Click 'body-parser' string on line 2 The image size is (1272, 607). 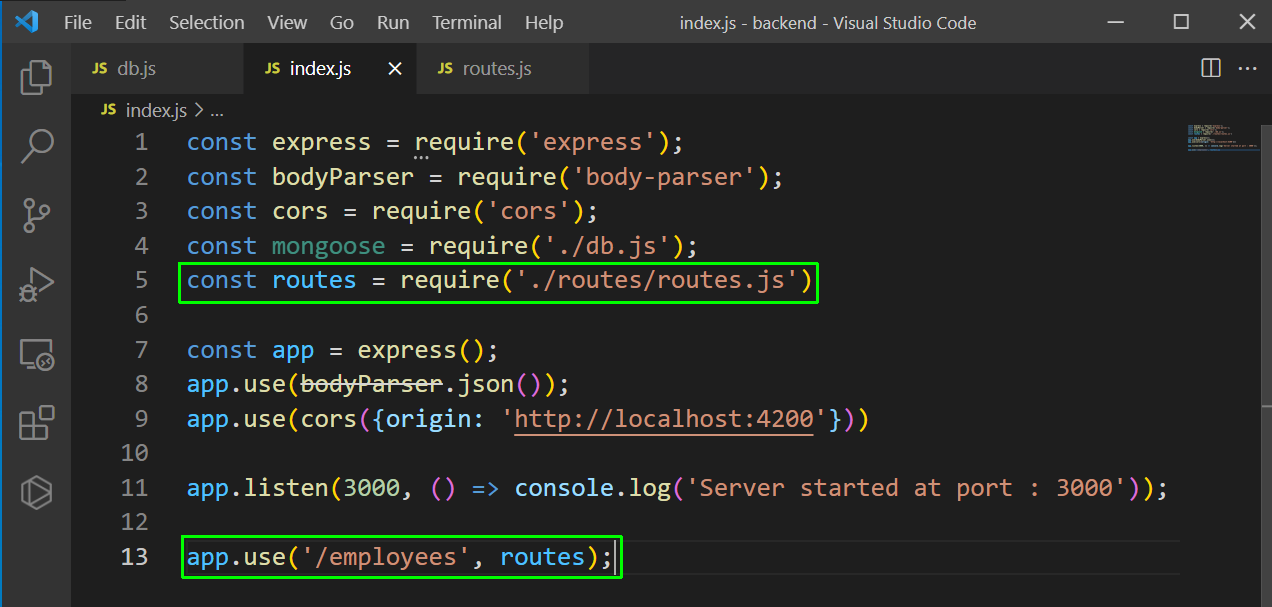click(663, 177)
